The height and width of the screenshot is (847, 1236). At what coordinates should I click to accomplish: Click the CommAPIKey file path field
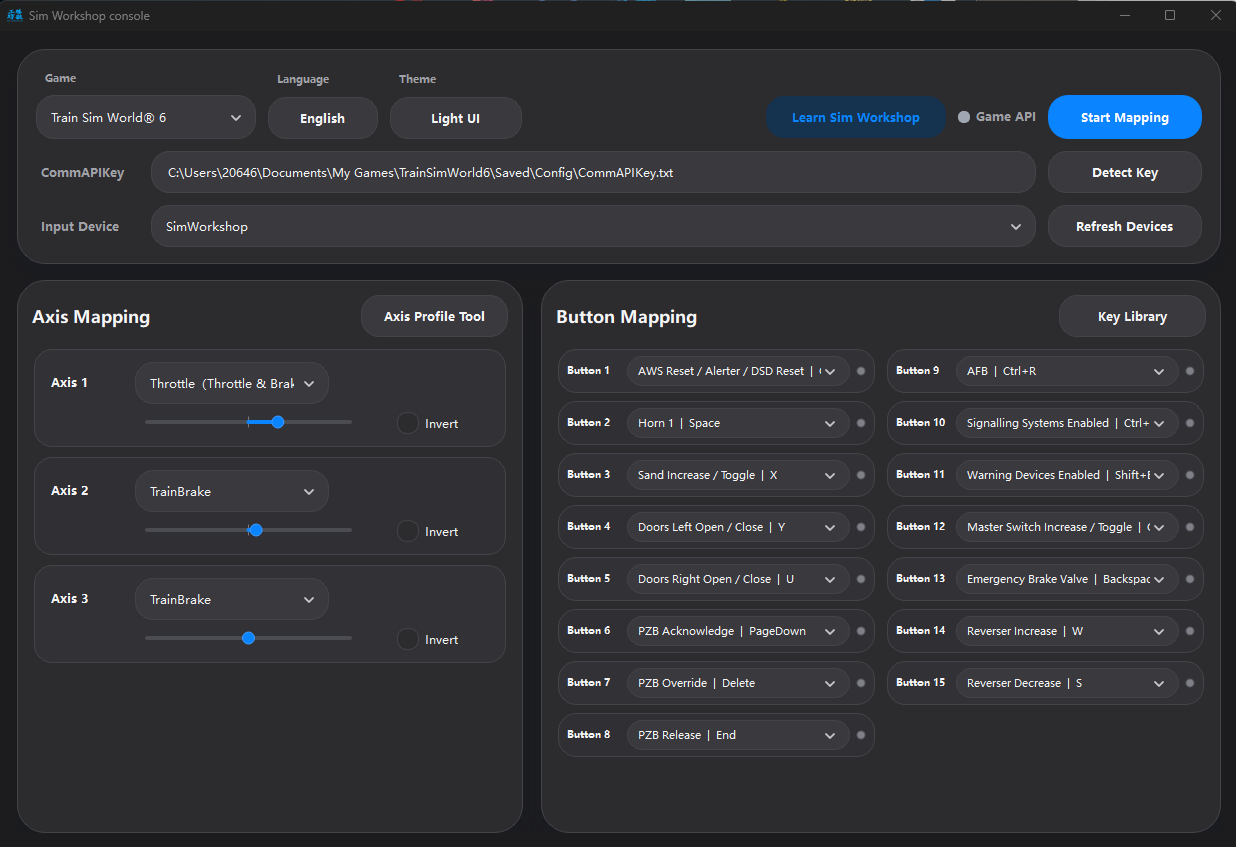593,172
